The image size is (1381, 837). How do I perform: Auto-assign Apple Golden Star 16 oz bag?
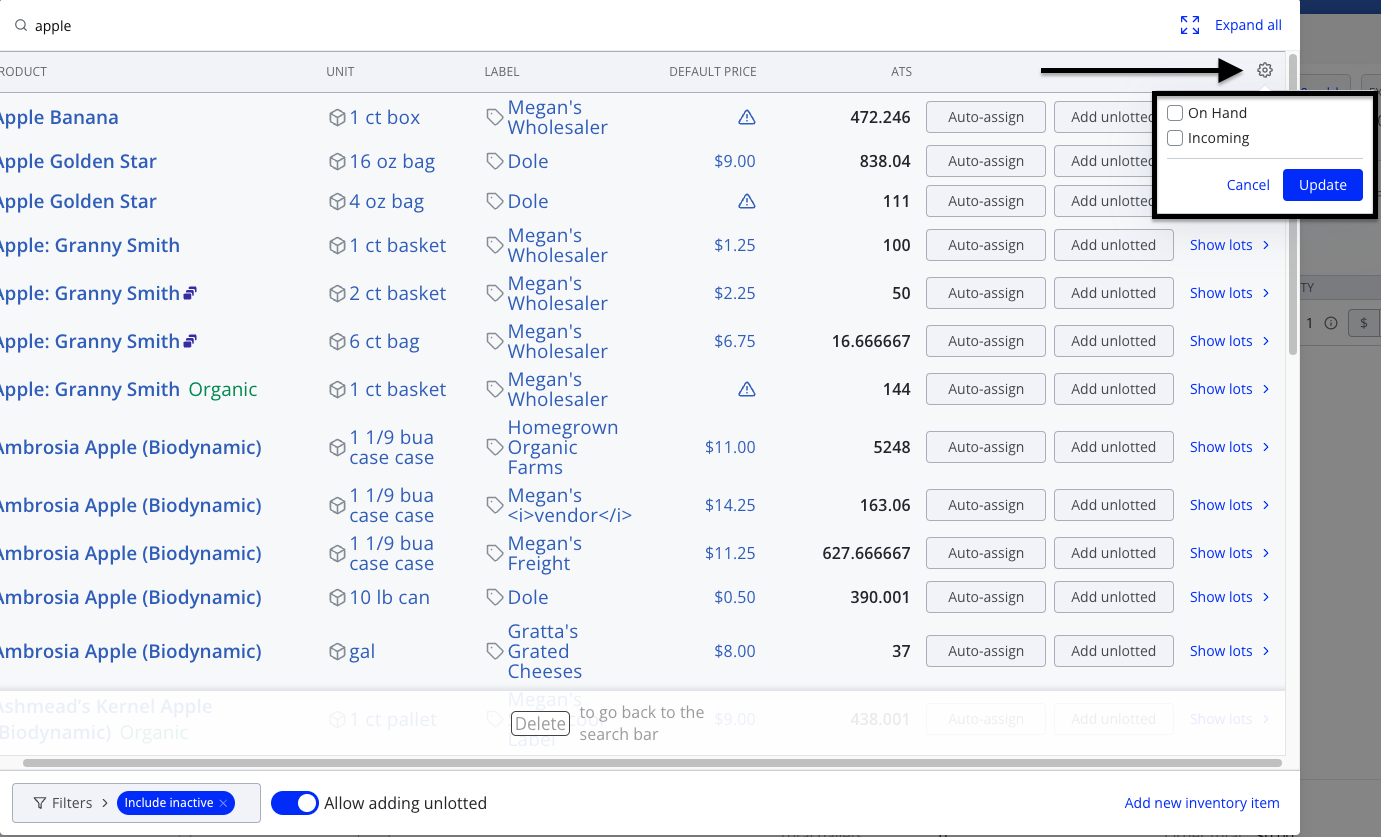(986, 161)
